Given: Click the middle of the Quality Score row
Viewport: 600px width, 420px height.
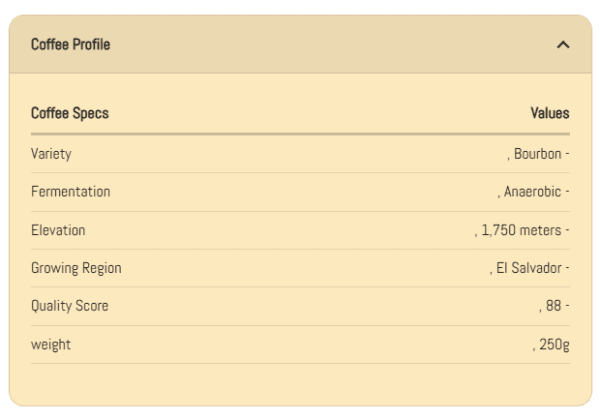Looking at the screenshot, I should point(300,306).
